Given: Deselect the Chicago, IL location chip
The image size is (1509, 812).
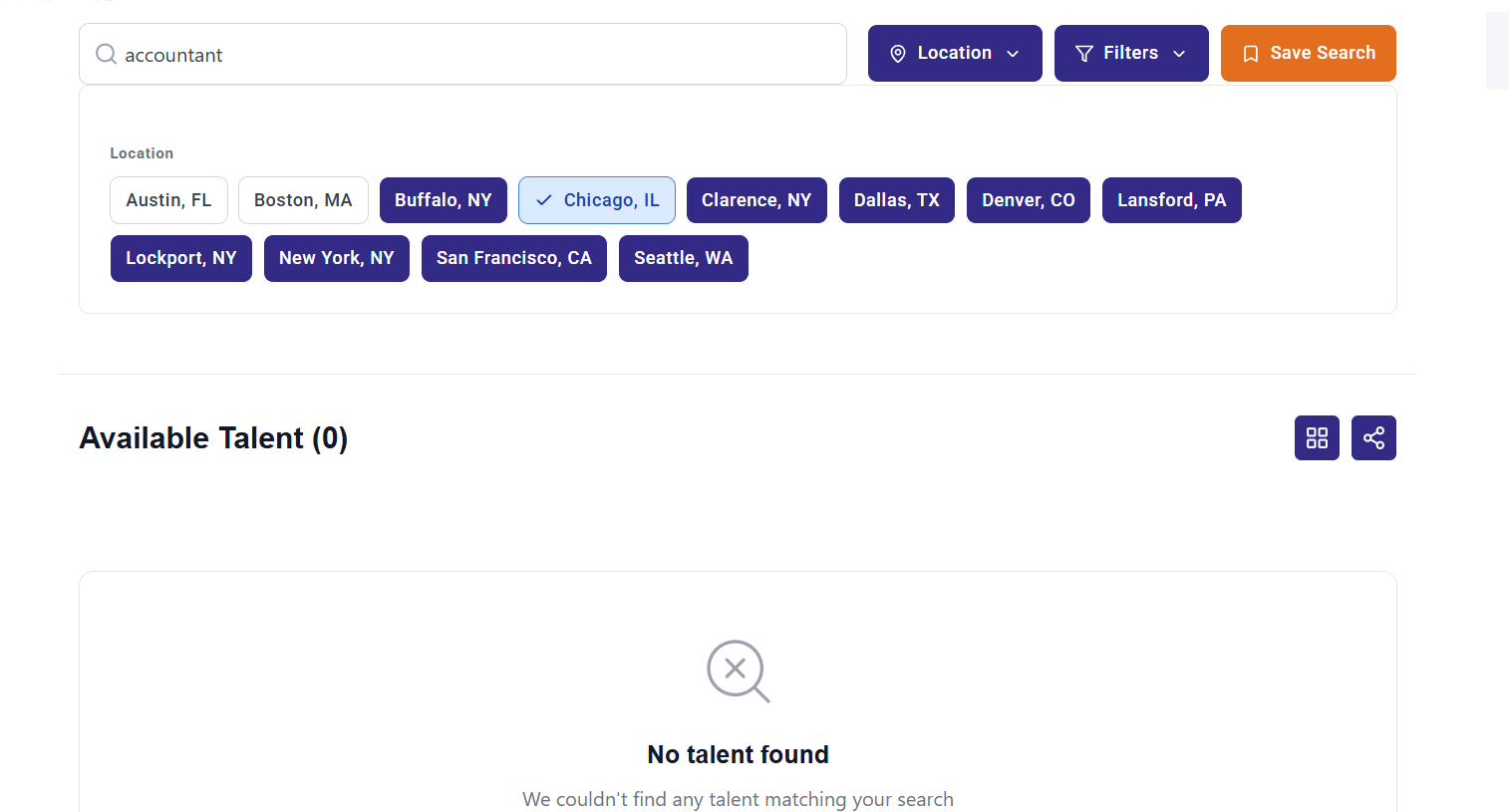Looking at the screenshot, I should 597,200.
